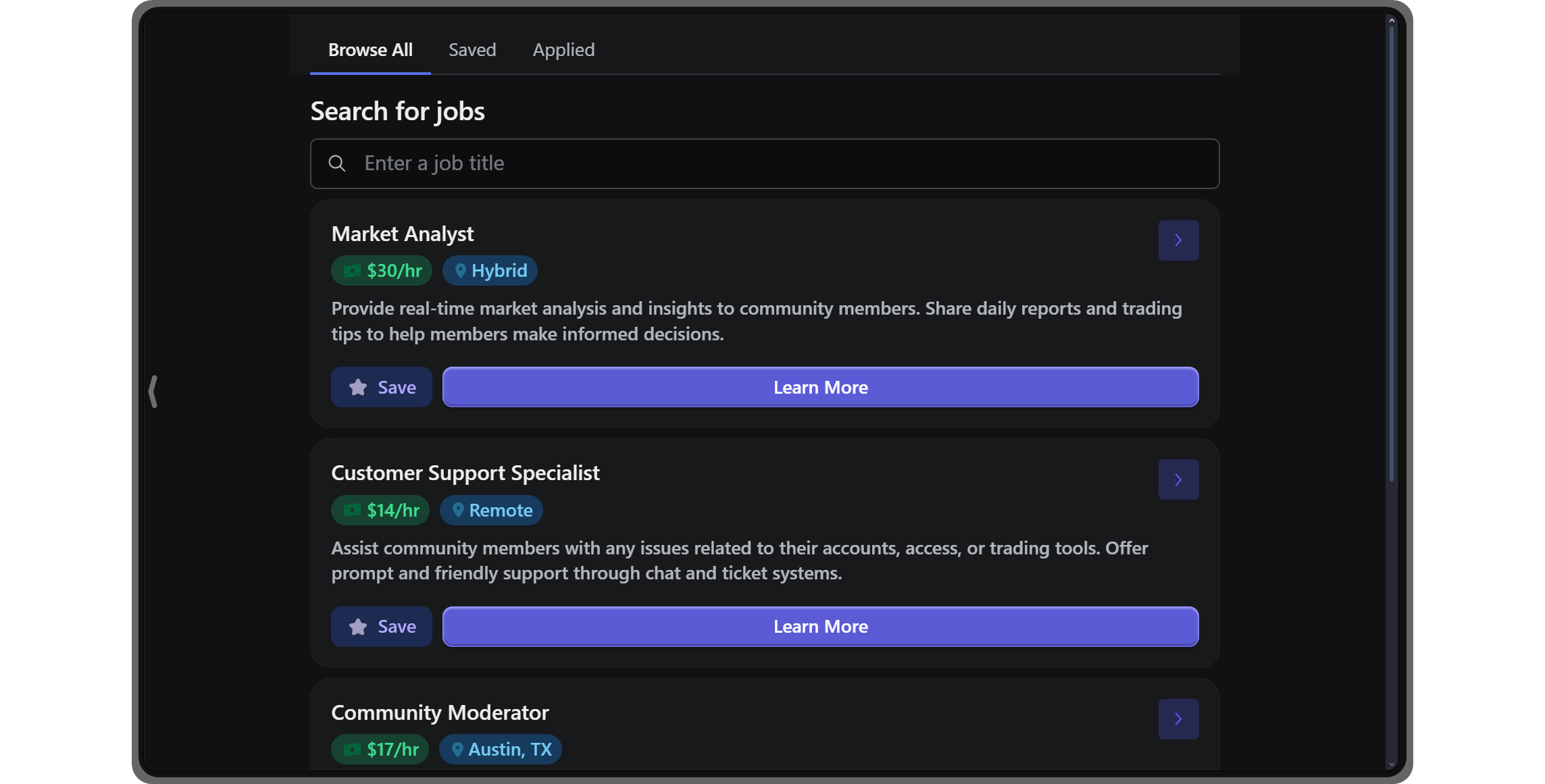Switch to the Applied tab
The width and height of the screenshot is (1545, 784).
(x=562, y=49)
